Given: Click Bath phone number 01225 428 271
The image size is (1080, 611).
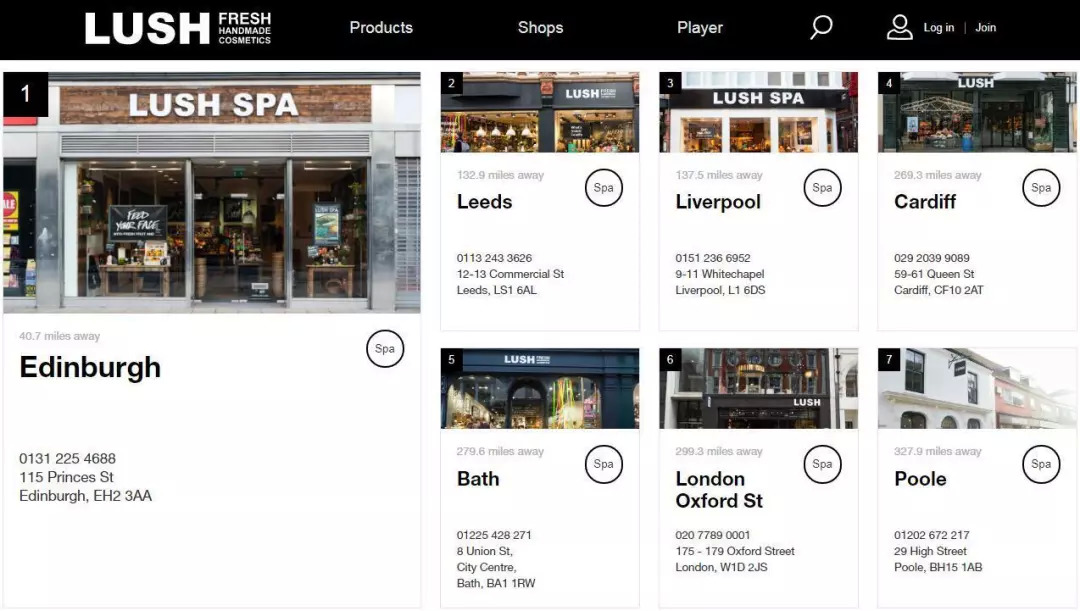Looking at the screenshot, I should [494, 535].
